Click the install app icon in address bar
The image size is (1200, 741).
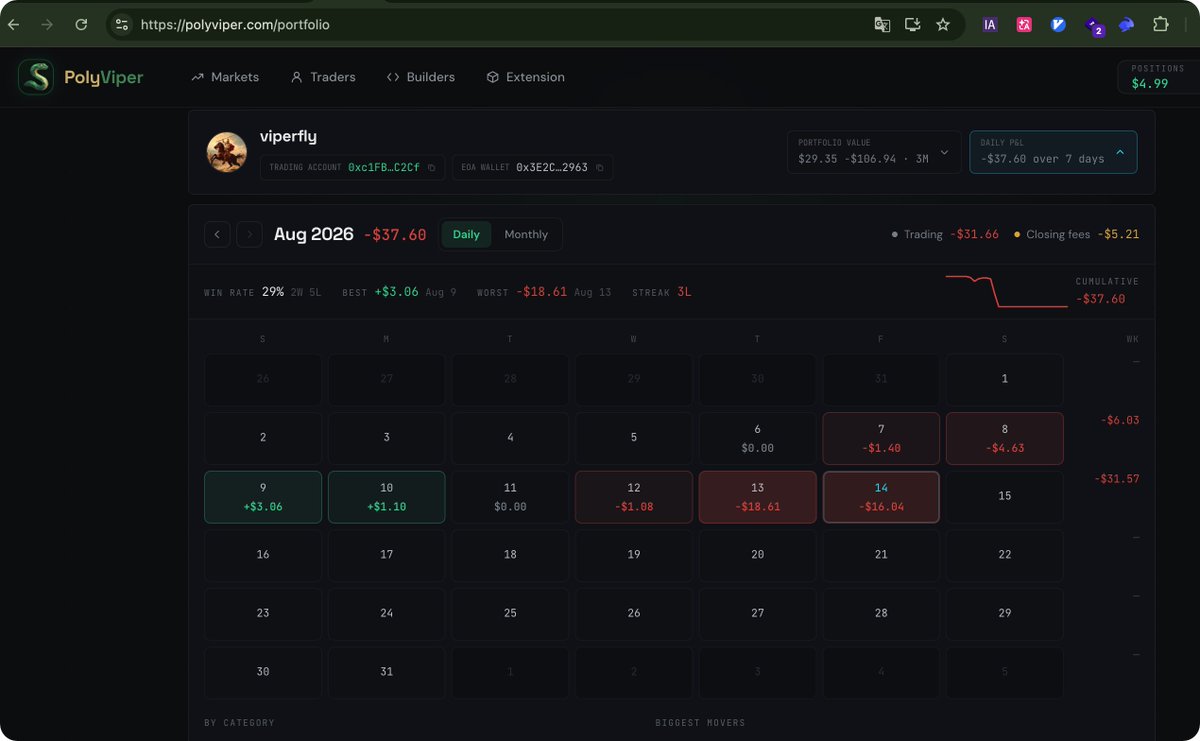pyautogui.click(x=912, y=24)
